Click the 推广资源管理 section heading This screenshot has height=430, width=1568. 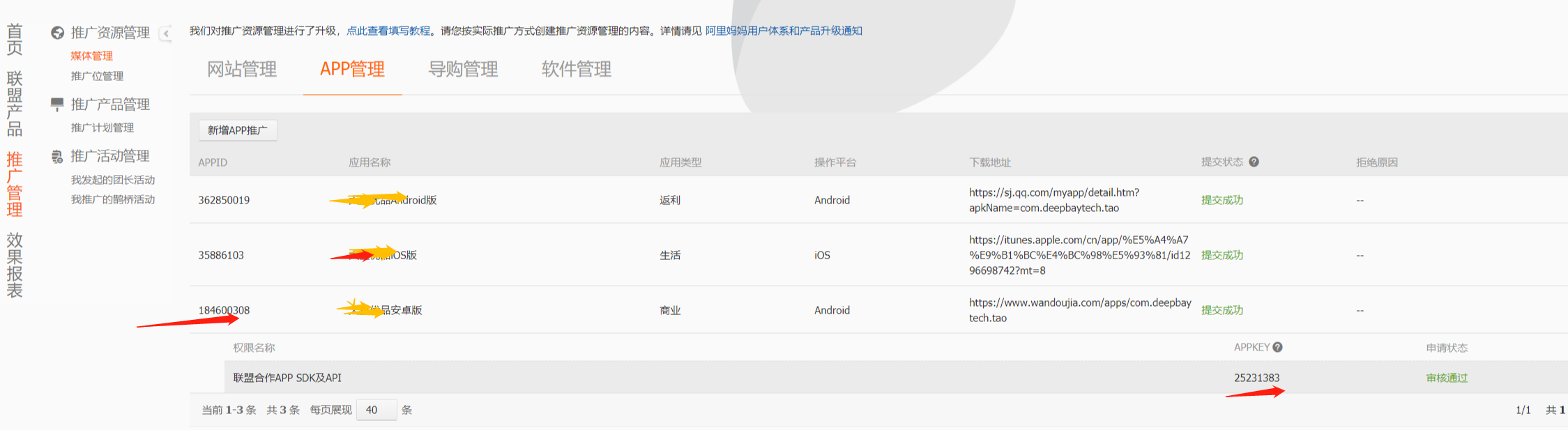click(x=110, y=33)
